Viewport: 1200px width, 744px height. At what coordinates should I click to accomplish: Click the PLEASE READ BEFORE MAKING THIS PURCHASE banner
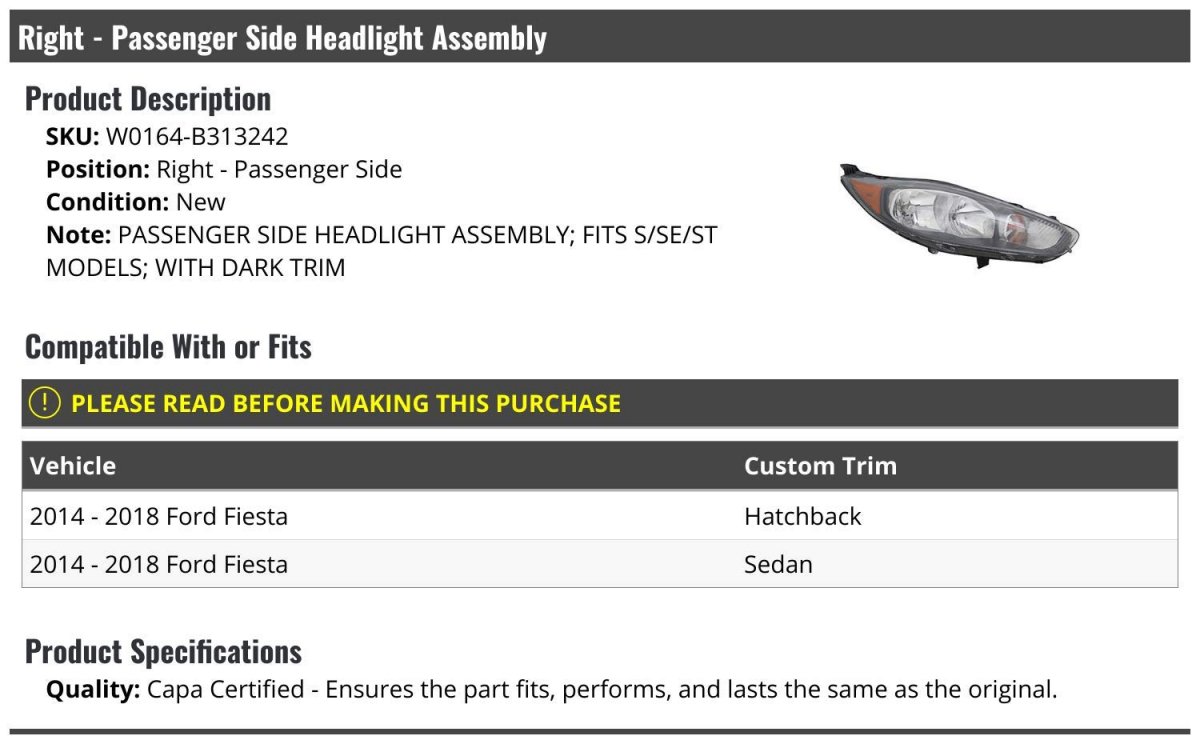(x=600, y=404)
